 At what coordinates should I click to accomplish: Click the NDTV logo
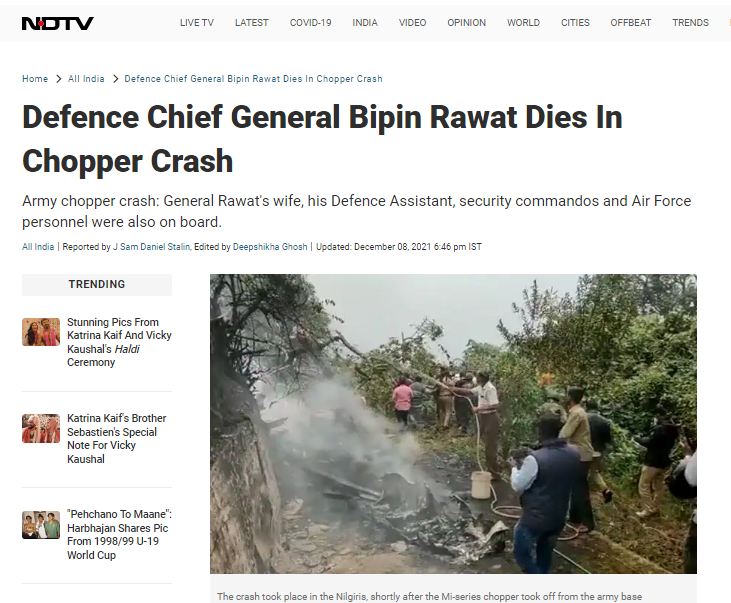tap(58, 23)
